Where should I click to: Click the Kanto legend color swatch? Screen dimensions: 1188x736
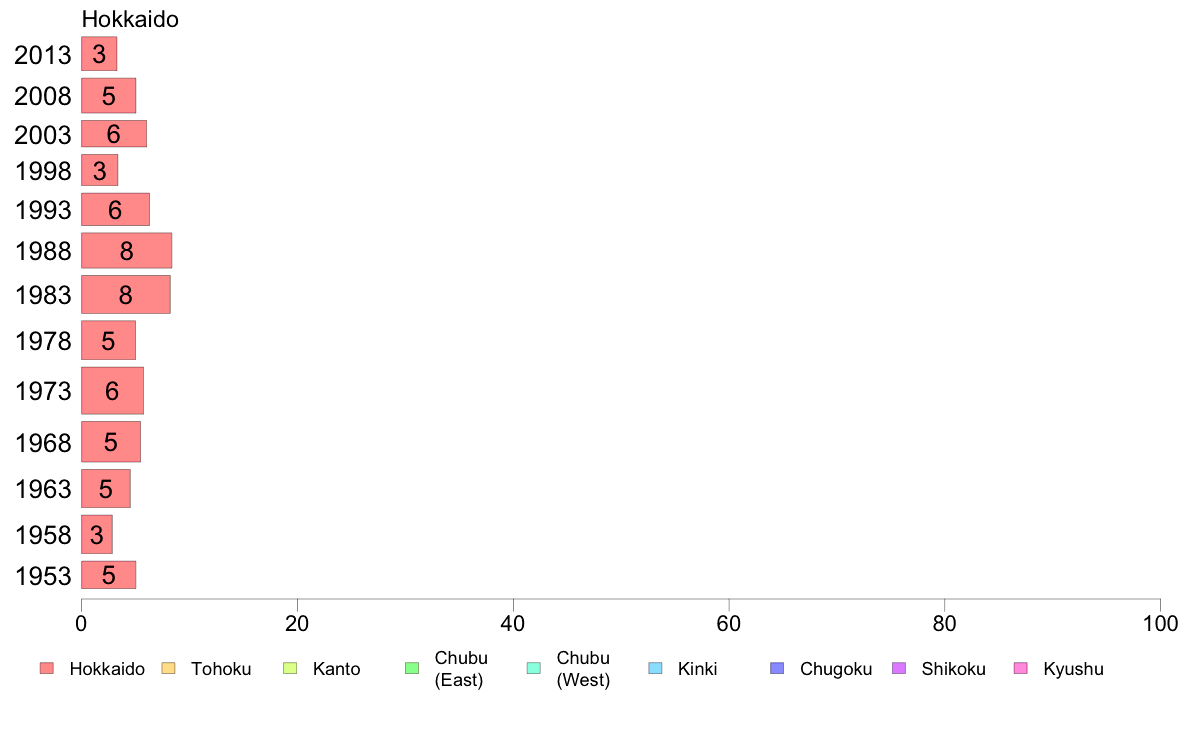(x=290, y=668)
